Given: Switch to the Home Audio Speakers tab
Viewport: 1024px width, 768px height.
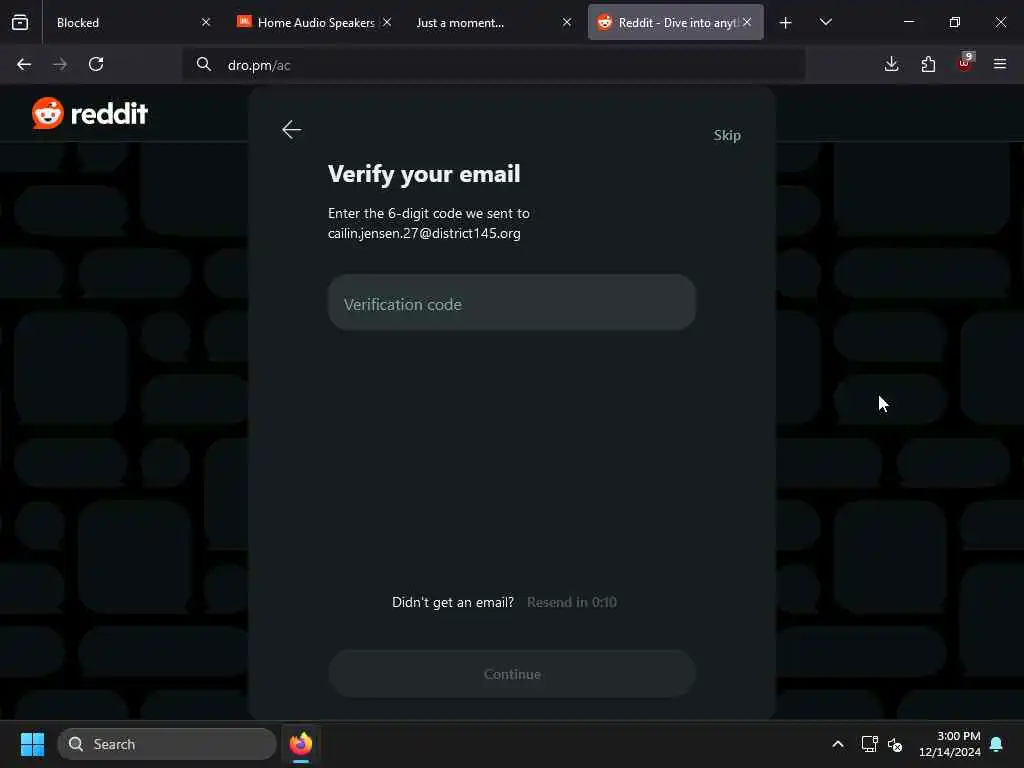Looking at the screenshot, I should [306, 23].
